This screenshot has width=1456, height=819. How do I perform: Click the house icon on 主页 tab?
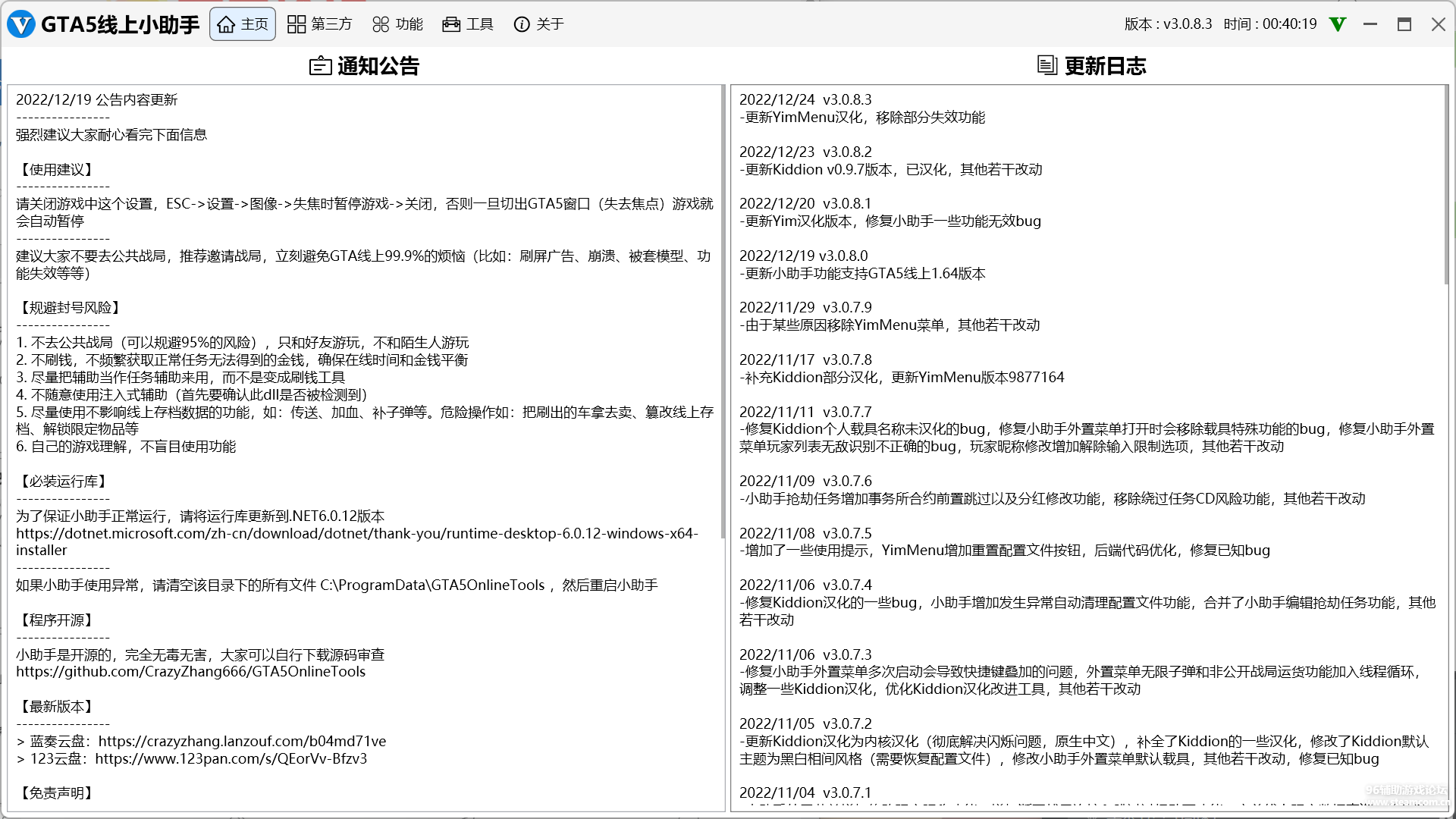(226, 24)
